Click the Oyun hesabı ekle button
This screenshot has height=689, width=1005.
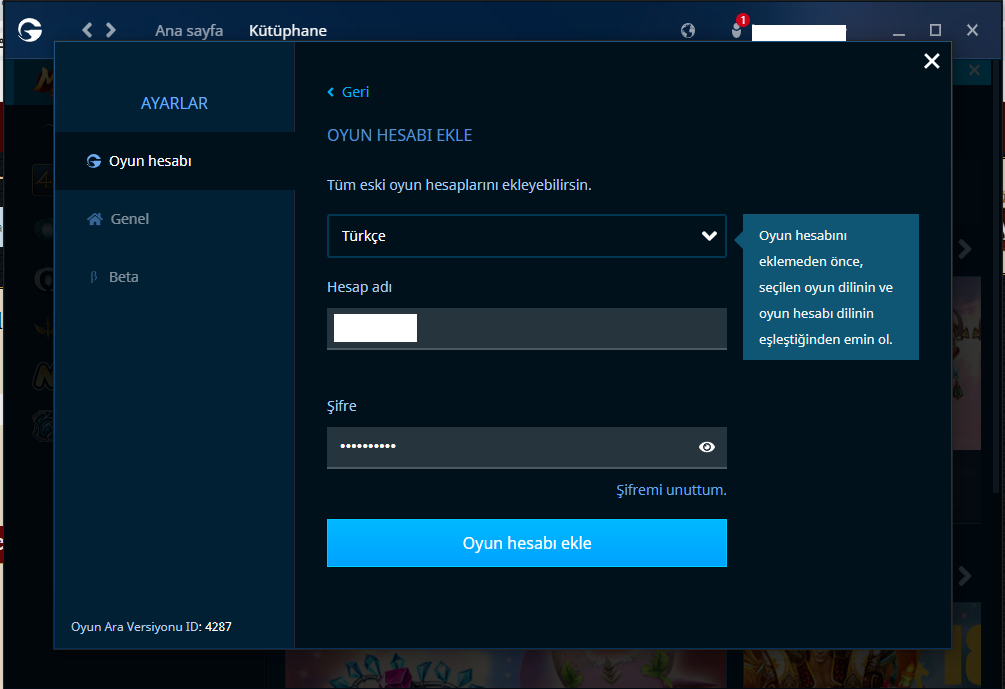pos(527,543)
